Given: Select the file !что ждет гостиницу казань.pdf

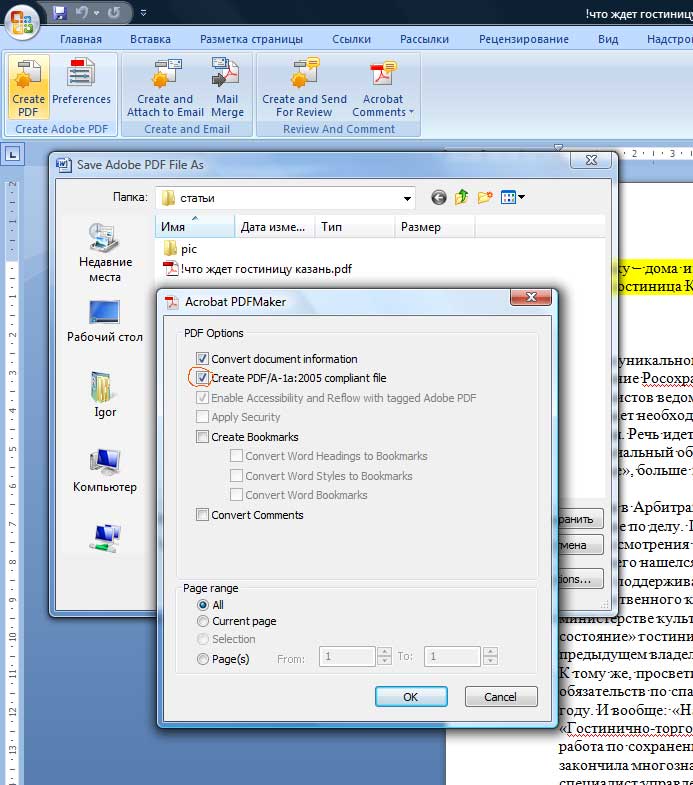Looking at the screenshot, I should [258, 269].
